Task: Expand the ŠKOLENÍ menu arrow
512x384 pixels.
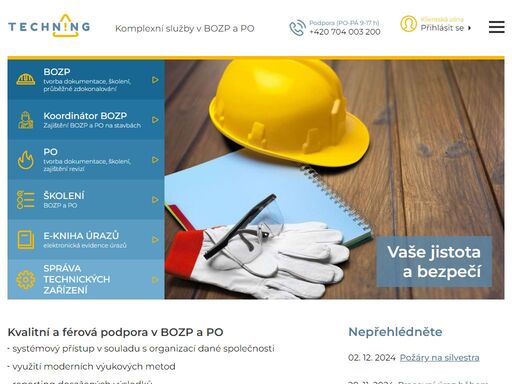Action: click(x=155, y=200)
